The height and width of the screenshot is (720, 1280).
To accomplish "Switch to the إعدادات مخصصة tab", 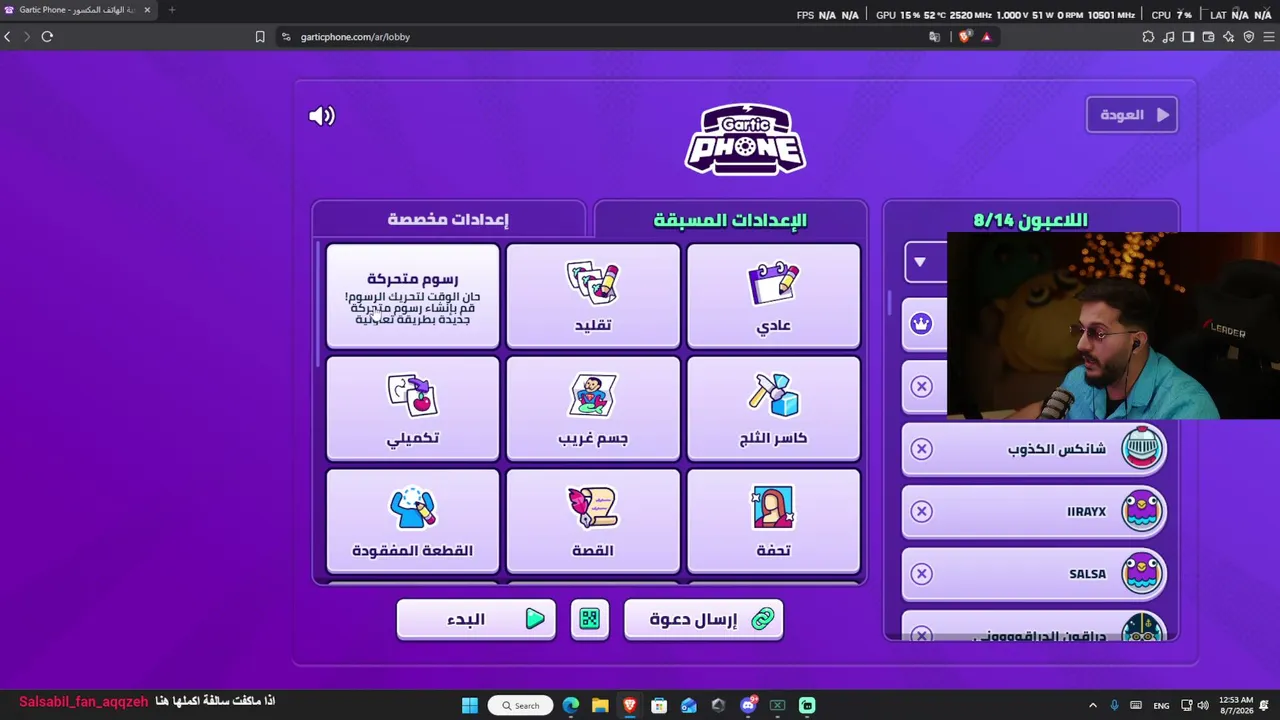I will pyautogui.click(x=448, y=219).
